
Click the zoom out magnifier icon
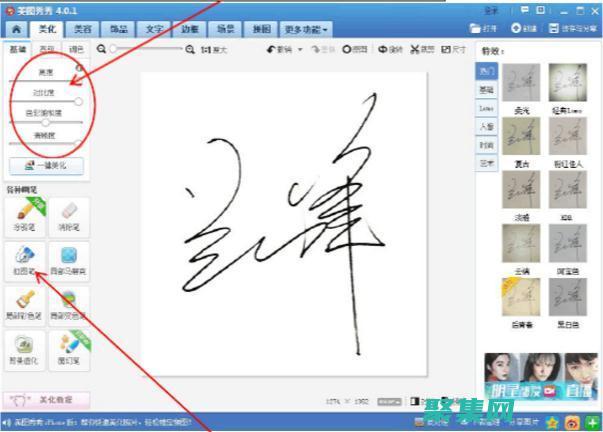(102, 49)
